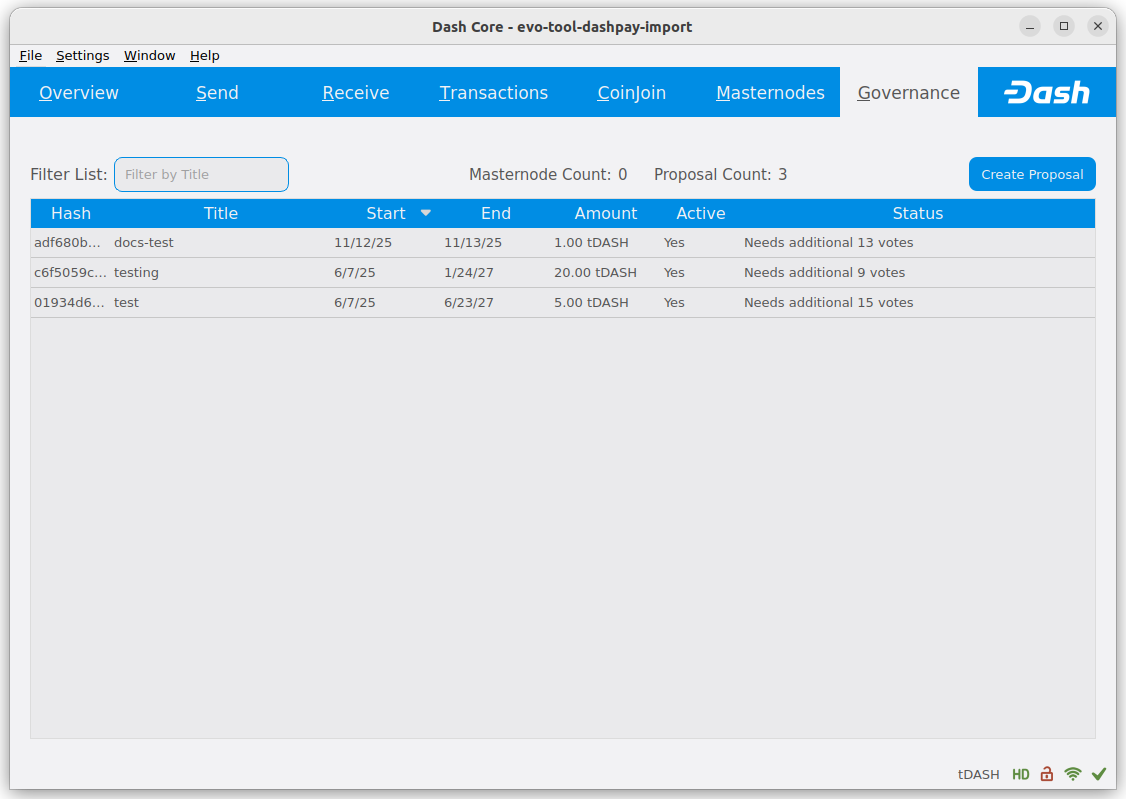Click the HD wallet status icon
Viewport: 1126px width, 799px height.
(x=1020, y=774)
